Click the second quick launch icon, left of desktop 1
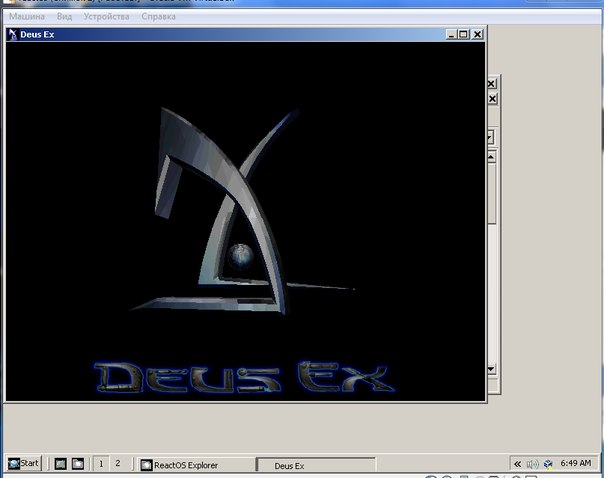 (x=78, y=464)
